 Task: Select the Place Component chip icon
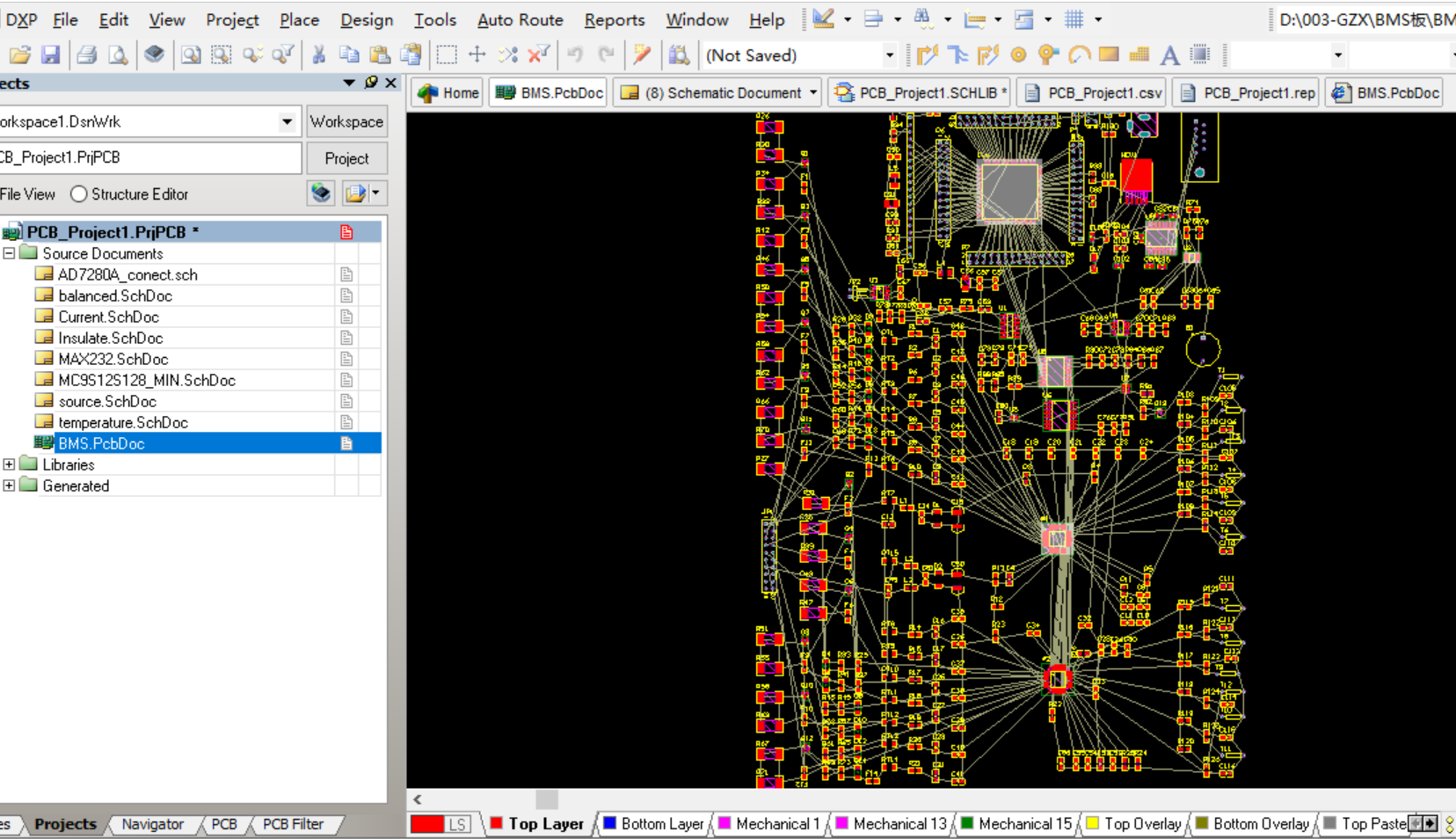tap(1200, 55)
